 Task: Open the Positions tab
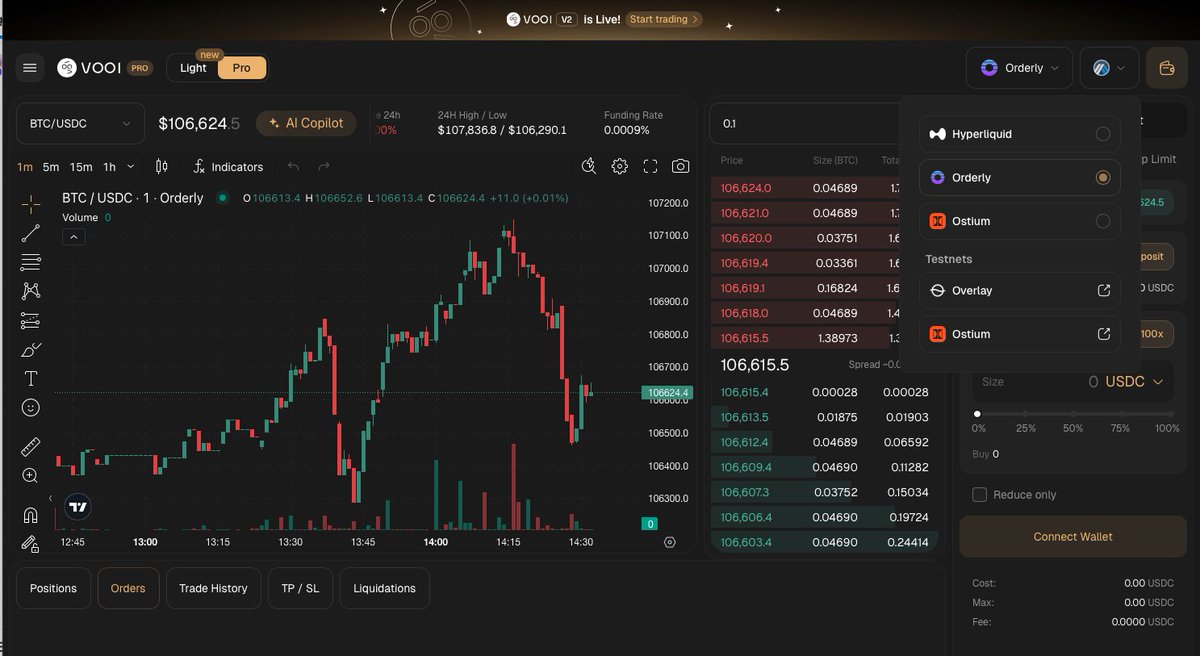(x=54, y=588)
